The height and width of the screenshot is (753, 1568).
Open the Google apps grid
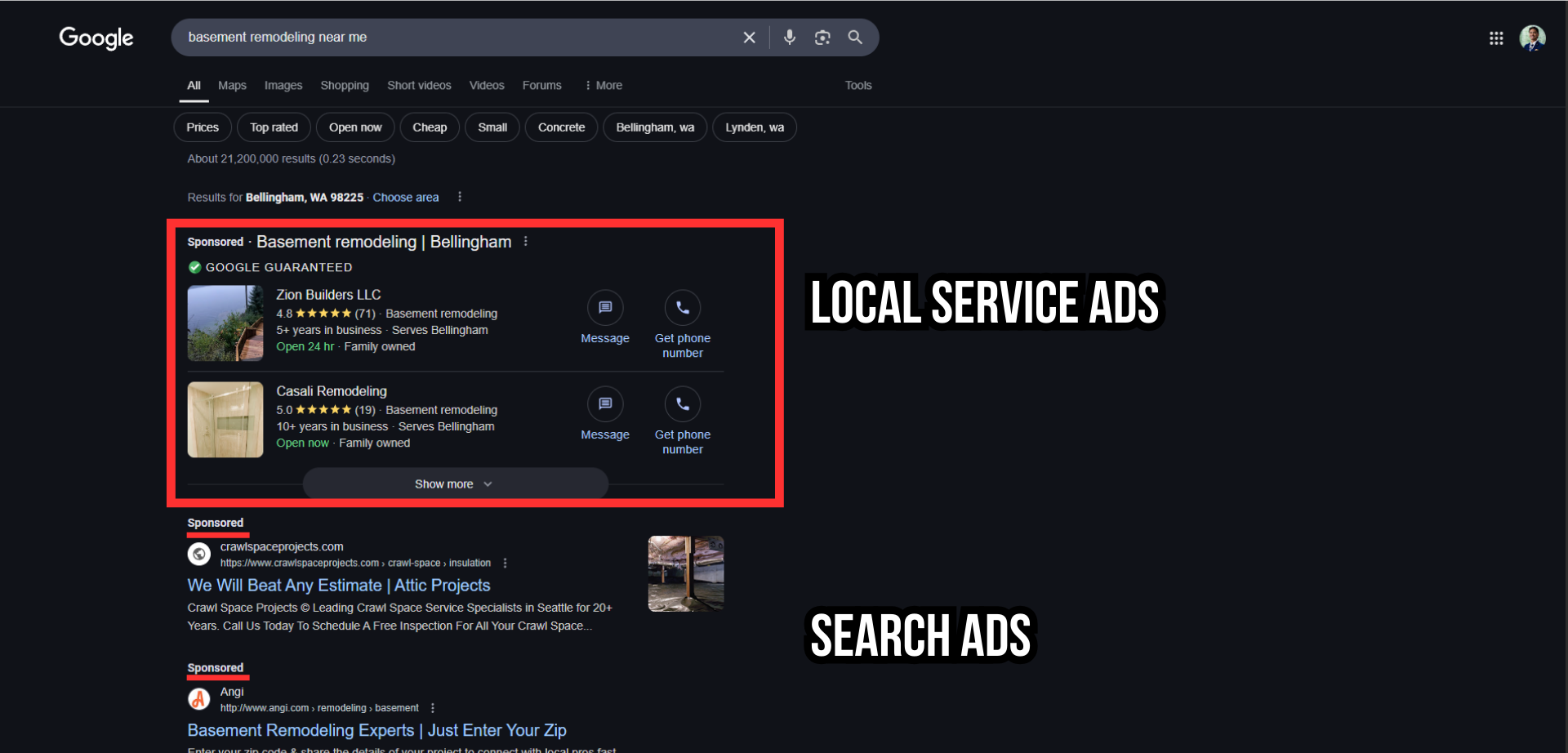pyautogui.click(x=1496, y=38)
